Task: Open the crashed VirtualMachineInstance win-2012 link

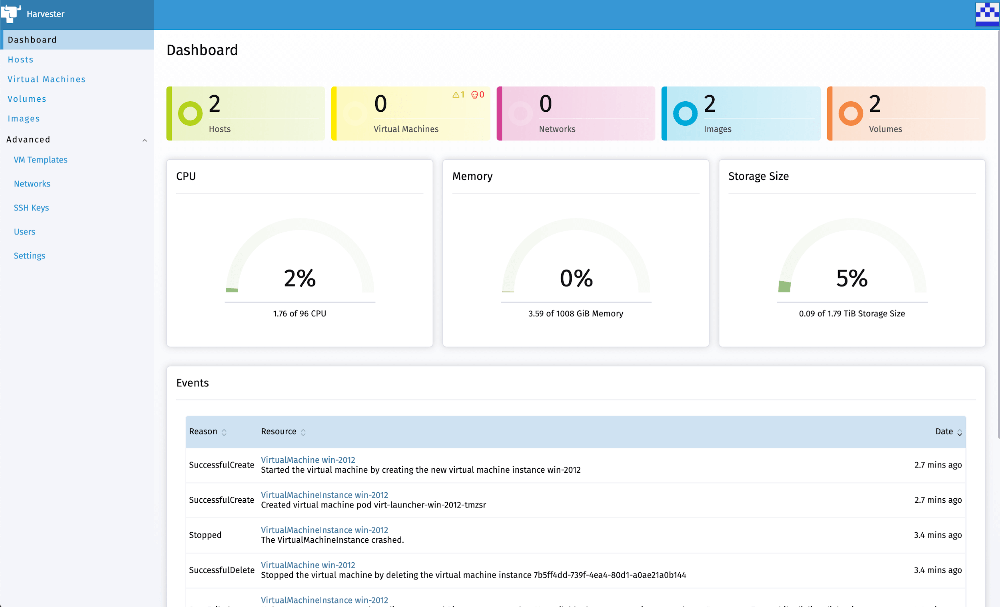Action: [x=324, y=530]
